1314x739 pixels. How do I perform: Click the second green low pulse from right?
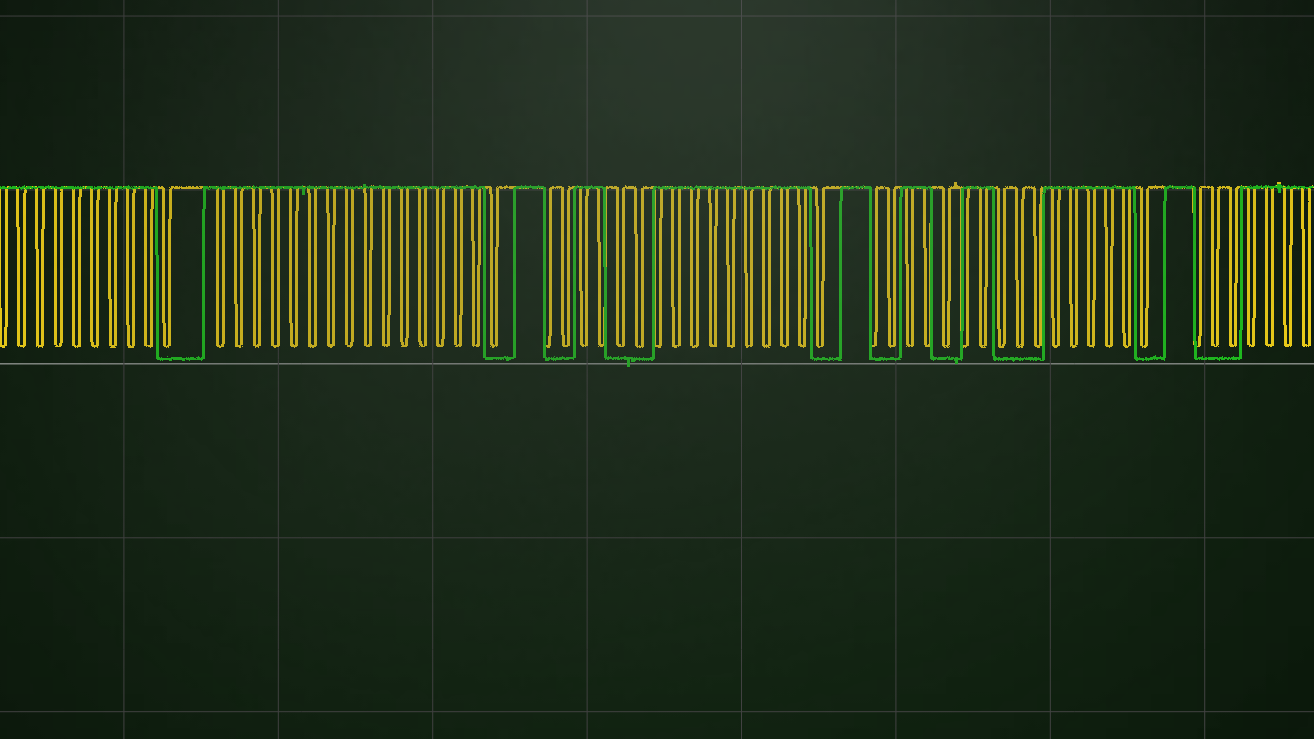(x=1149, y=357)
